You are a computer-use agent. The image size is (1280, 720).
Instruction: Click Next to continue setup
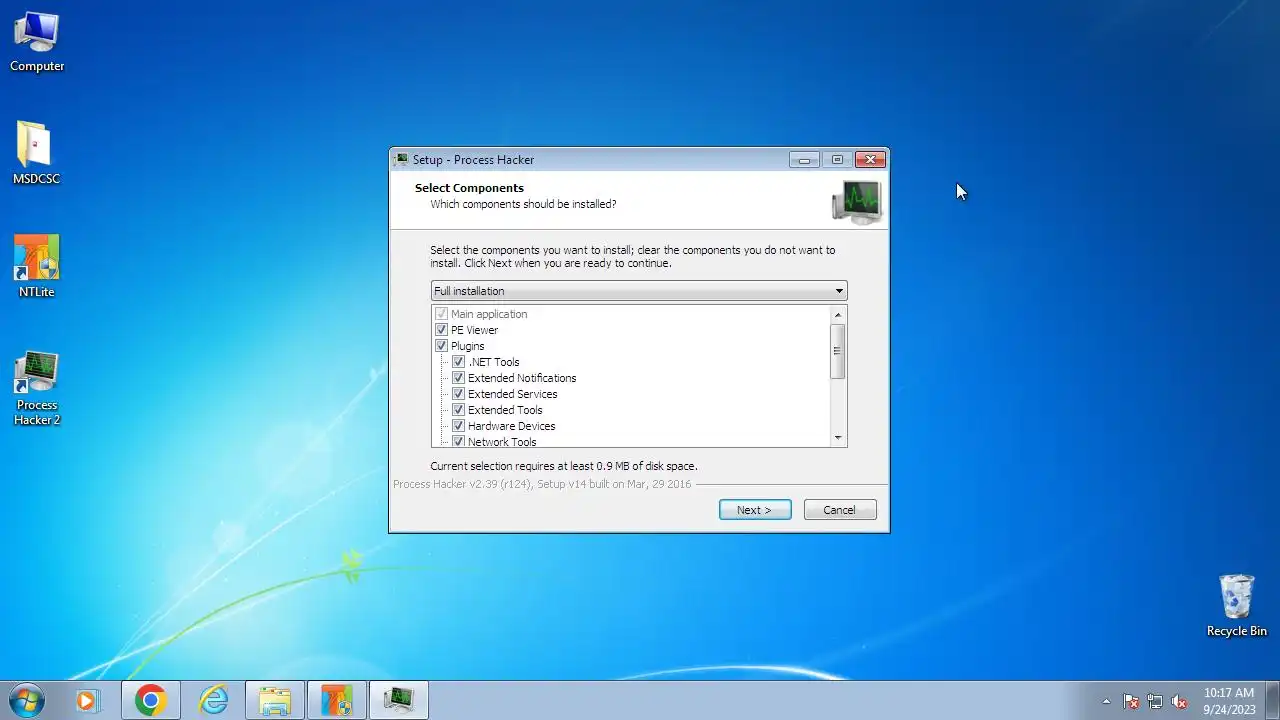coord(755,510)
